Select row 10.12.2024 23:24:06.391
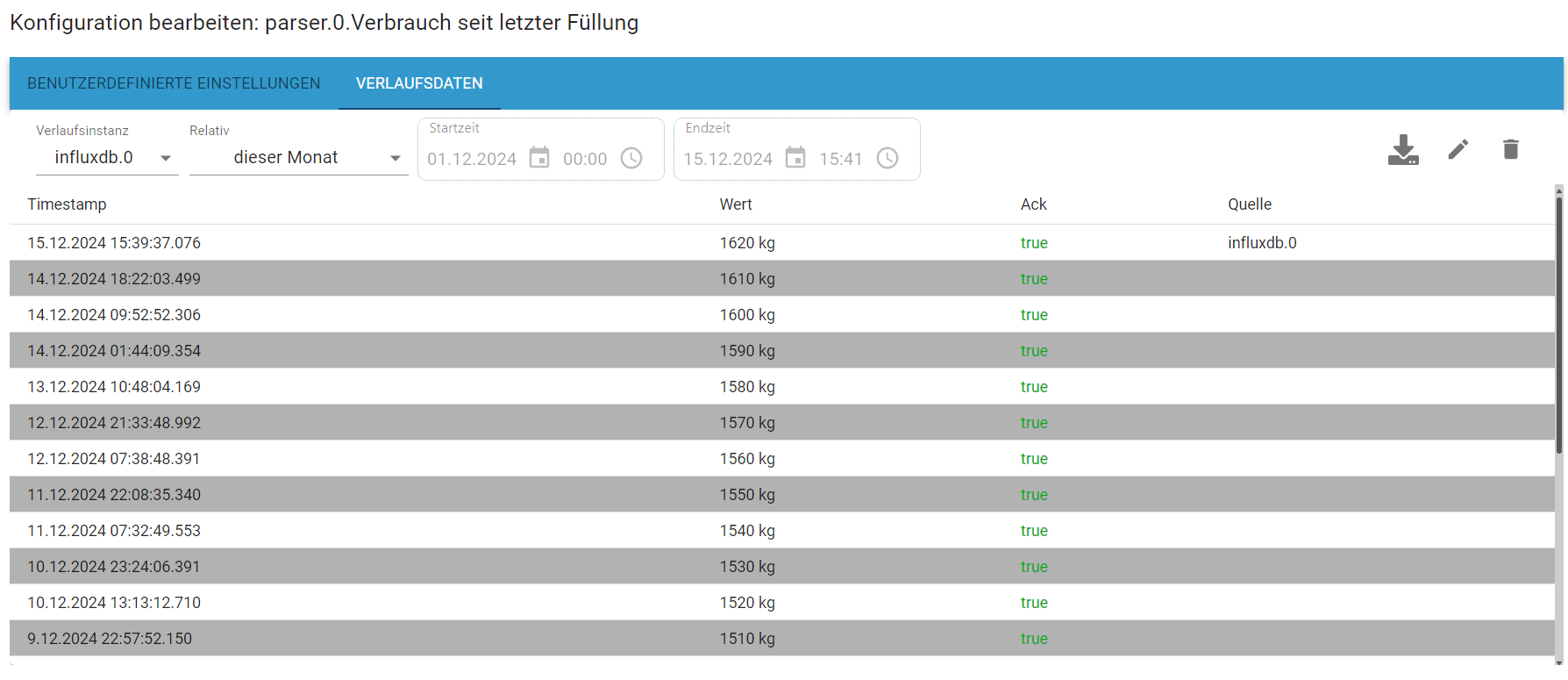Viewport: 1568px width, 680px height. click(782, 567)
